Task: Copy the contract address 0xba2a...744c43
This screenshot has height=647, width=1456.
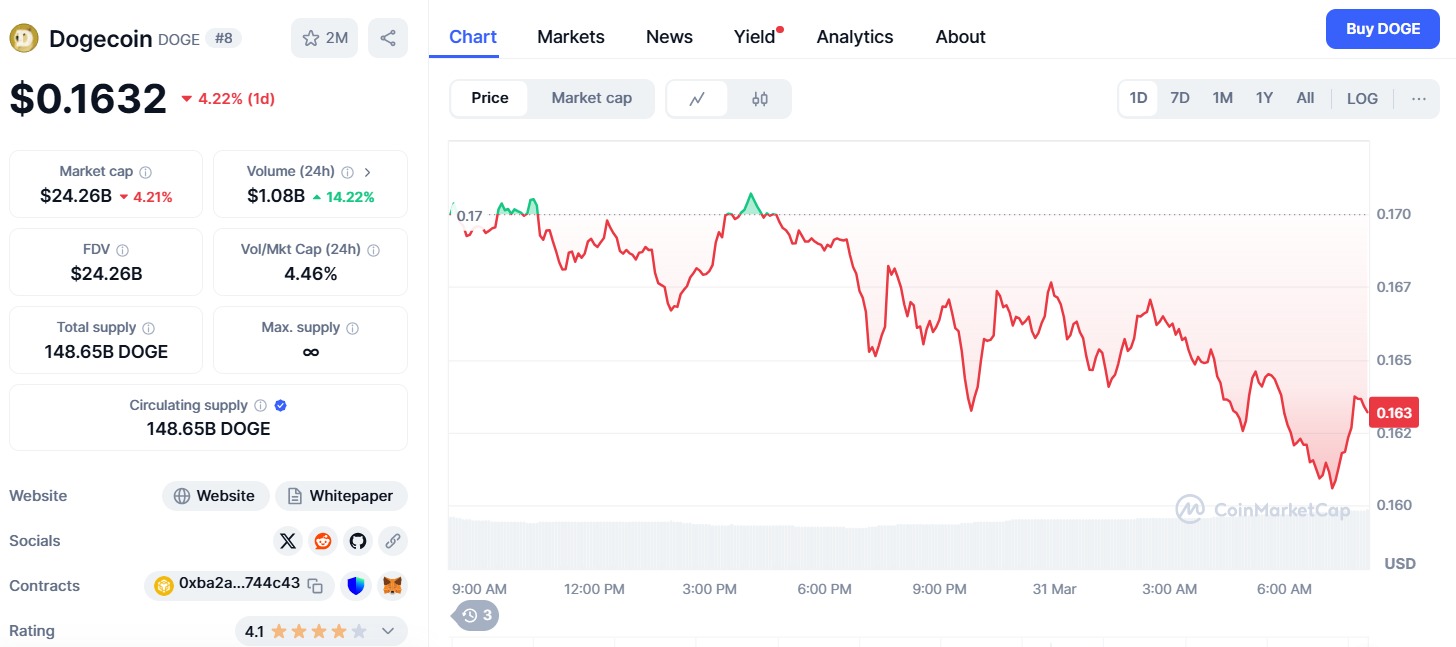Action: point(315,586)
